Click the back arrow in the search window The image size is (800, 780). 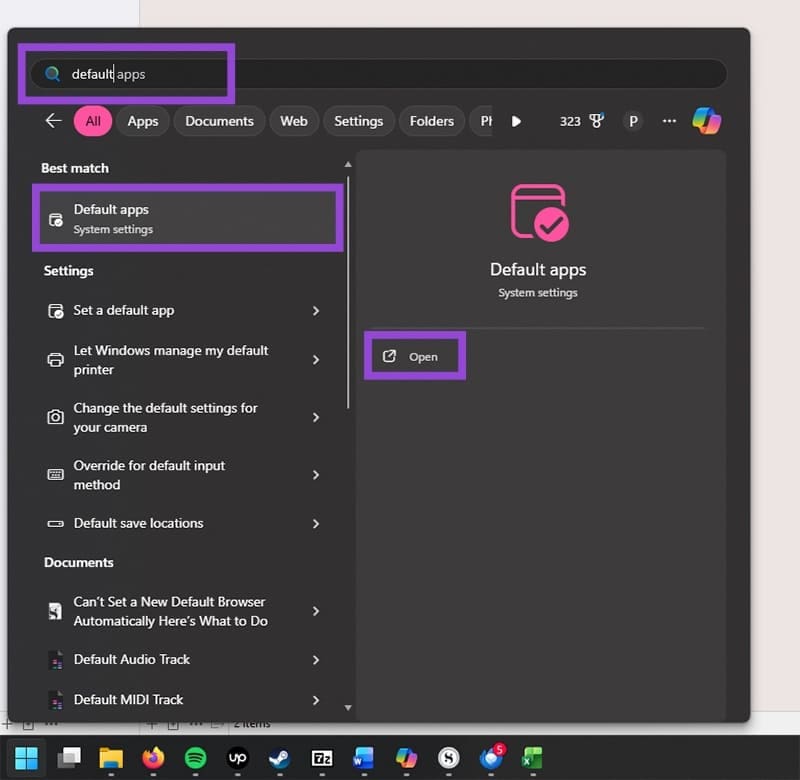click(x=53, y=120)
